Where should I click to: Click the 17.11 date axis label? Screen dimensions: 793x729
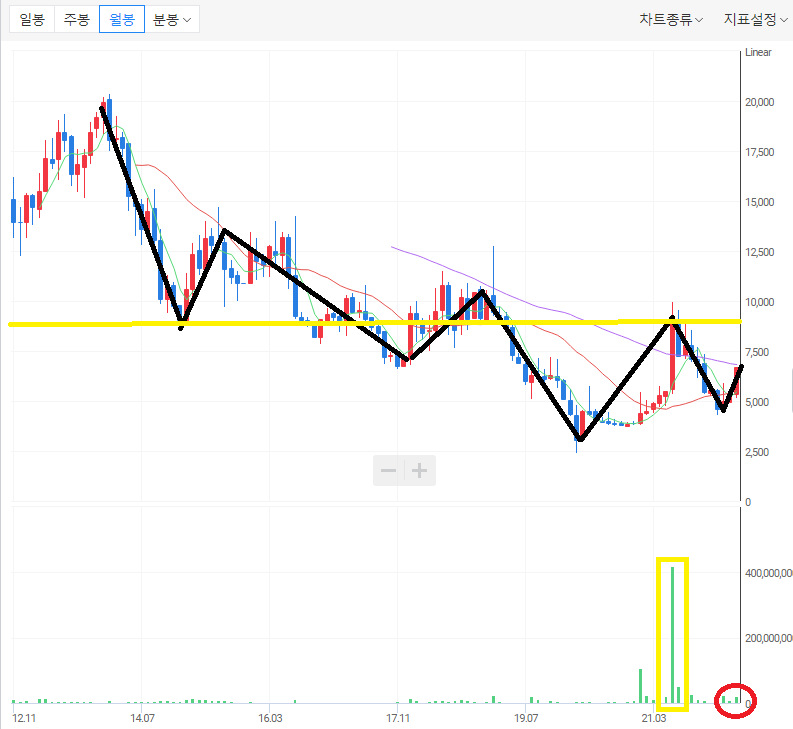pos(398,718)
